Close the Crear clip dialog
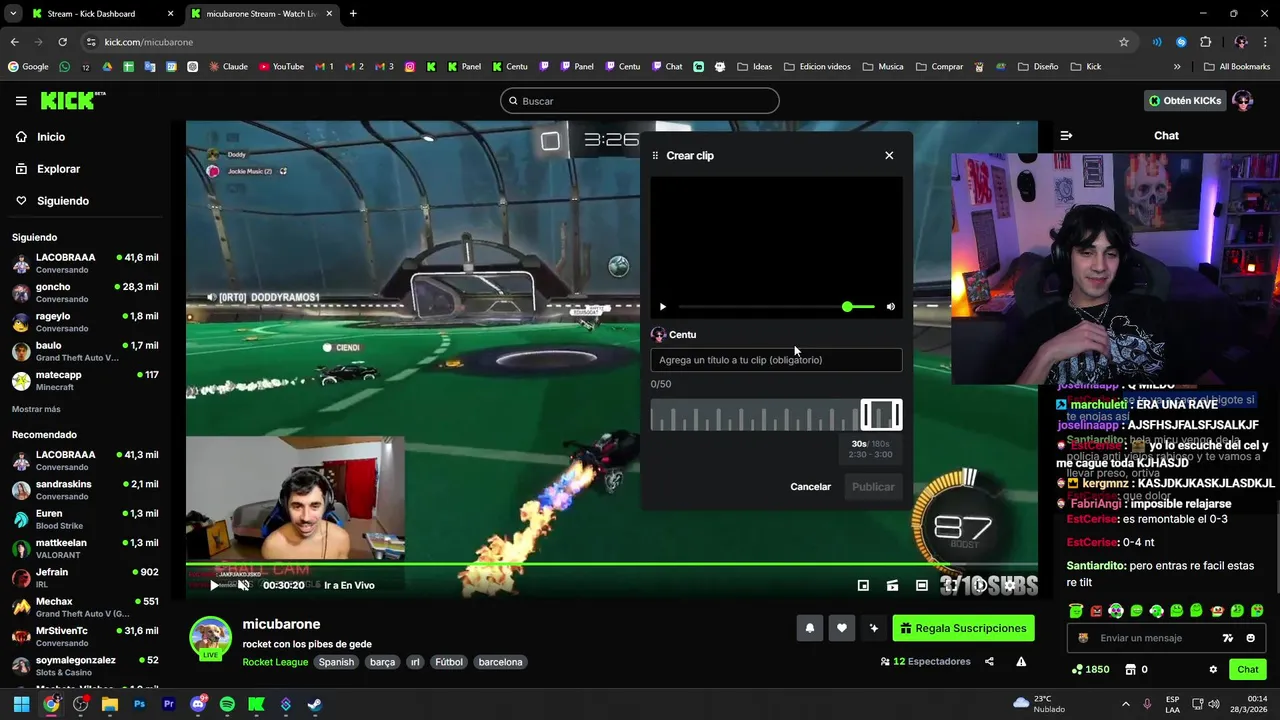This screenshot has height=720, width=1280. click(x=889, y=155)
